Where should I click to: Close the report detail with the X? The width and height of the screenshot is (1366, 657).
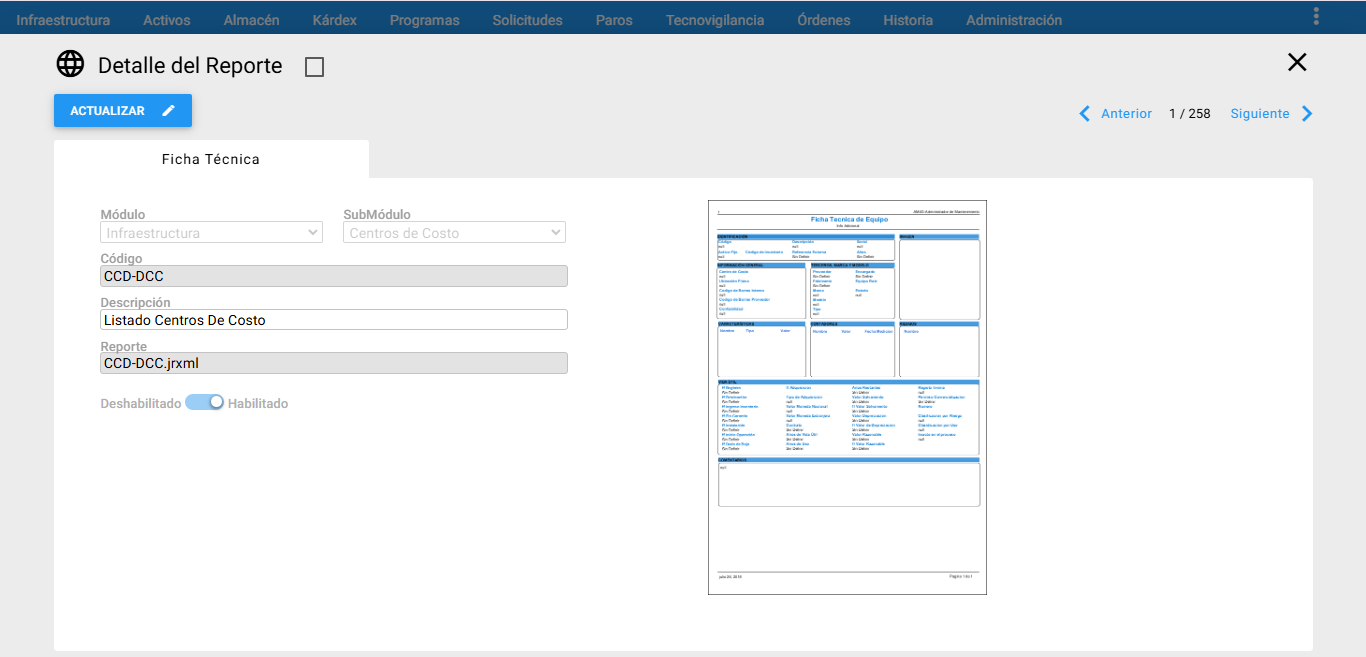[1297, 62]
